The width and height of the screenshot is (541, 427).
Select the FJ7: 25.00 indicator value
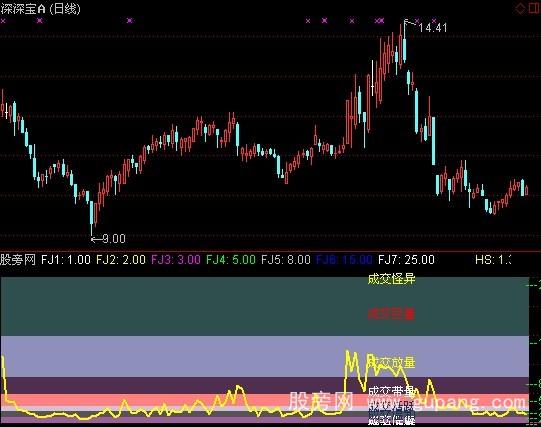(406, 259)
